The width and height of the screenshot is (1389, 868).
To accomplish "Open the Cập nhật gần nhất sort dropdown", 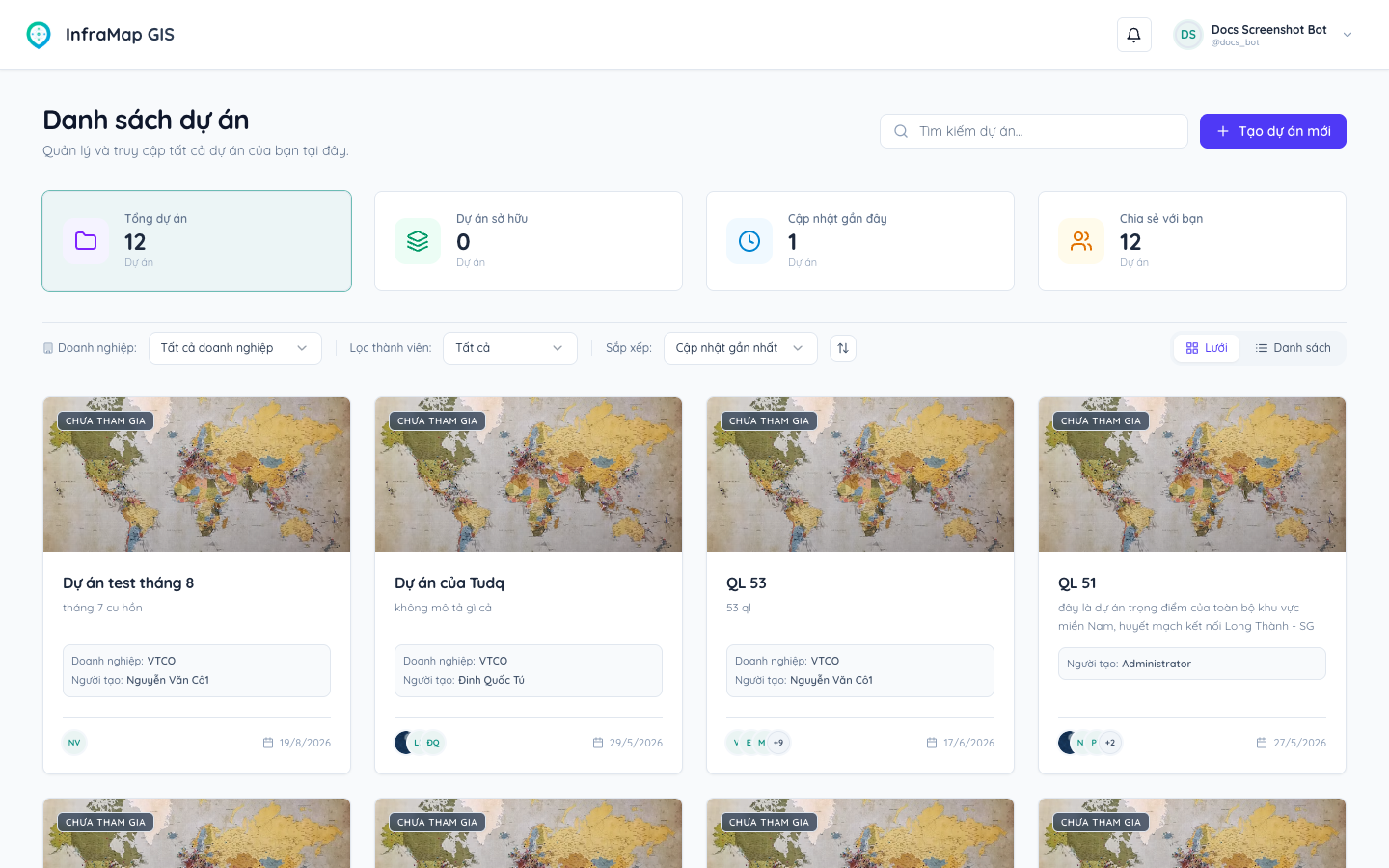I will 741,348.
